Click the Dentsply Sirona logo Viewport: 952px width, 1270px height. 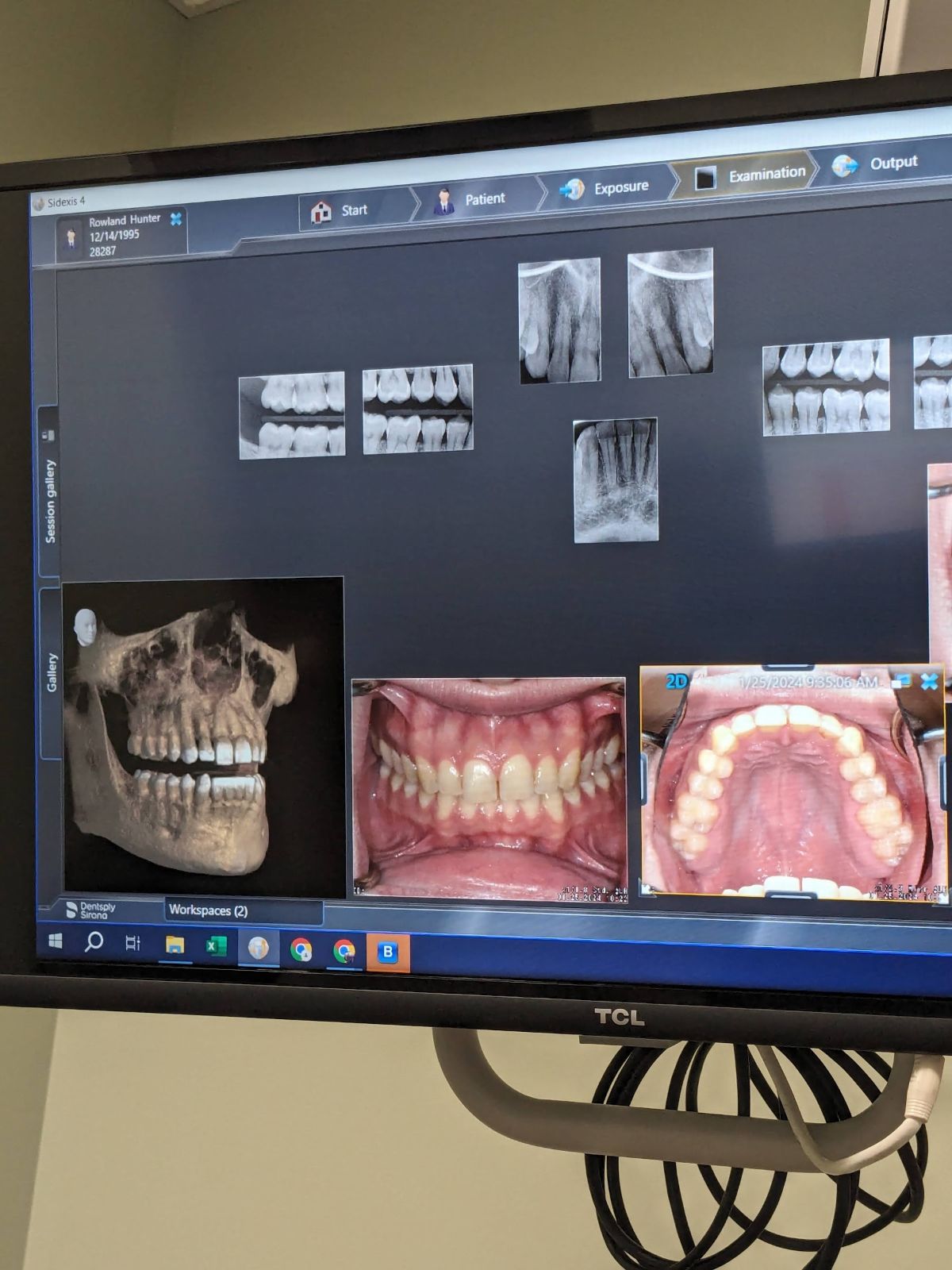tap(90, 910)
